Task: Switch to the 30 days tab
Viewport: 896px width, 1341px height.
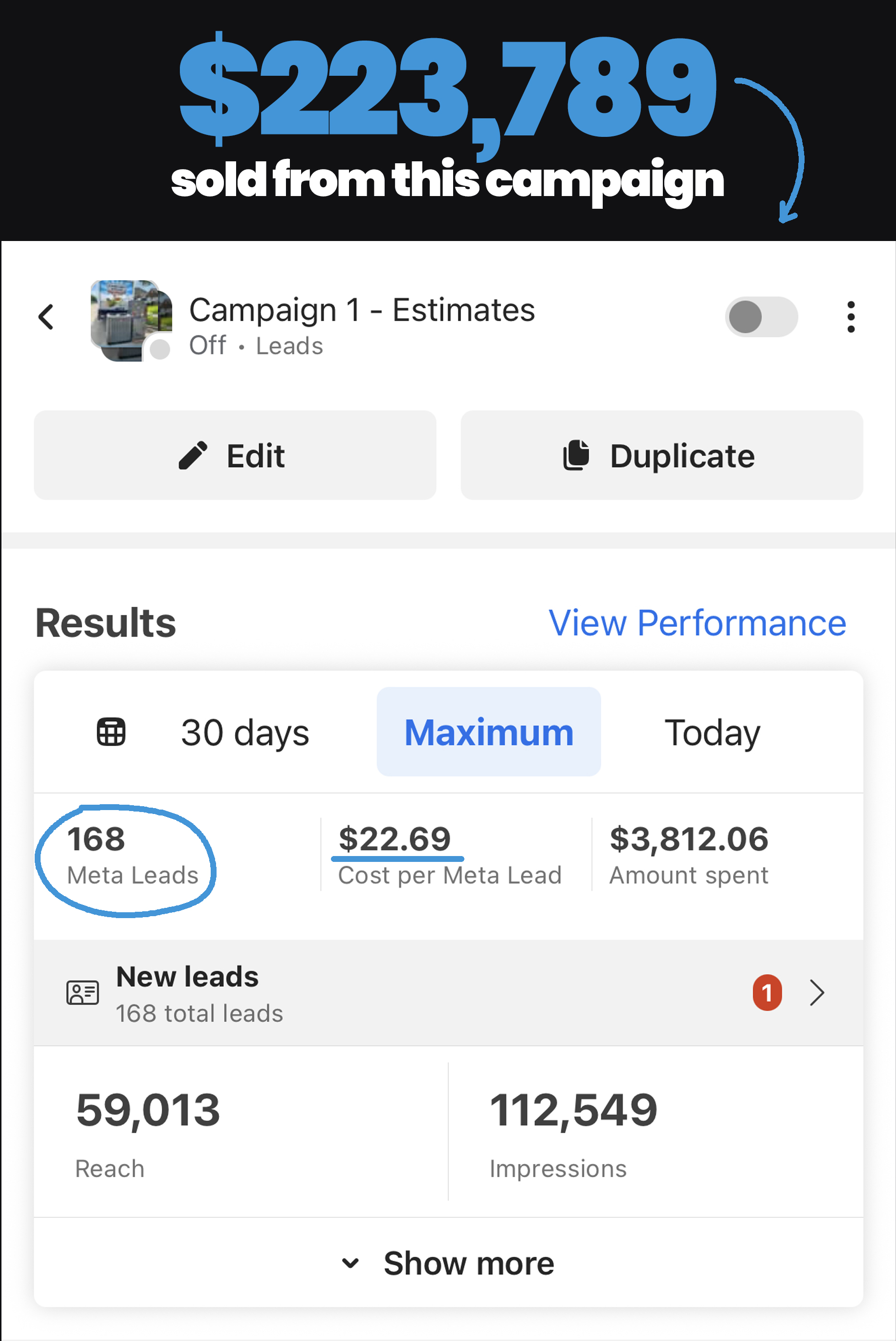Action: (245, 732)
